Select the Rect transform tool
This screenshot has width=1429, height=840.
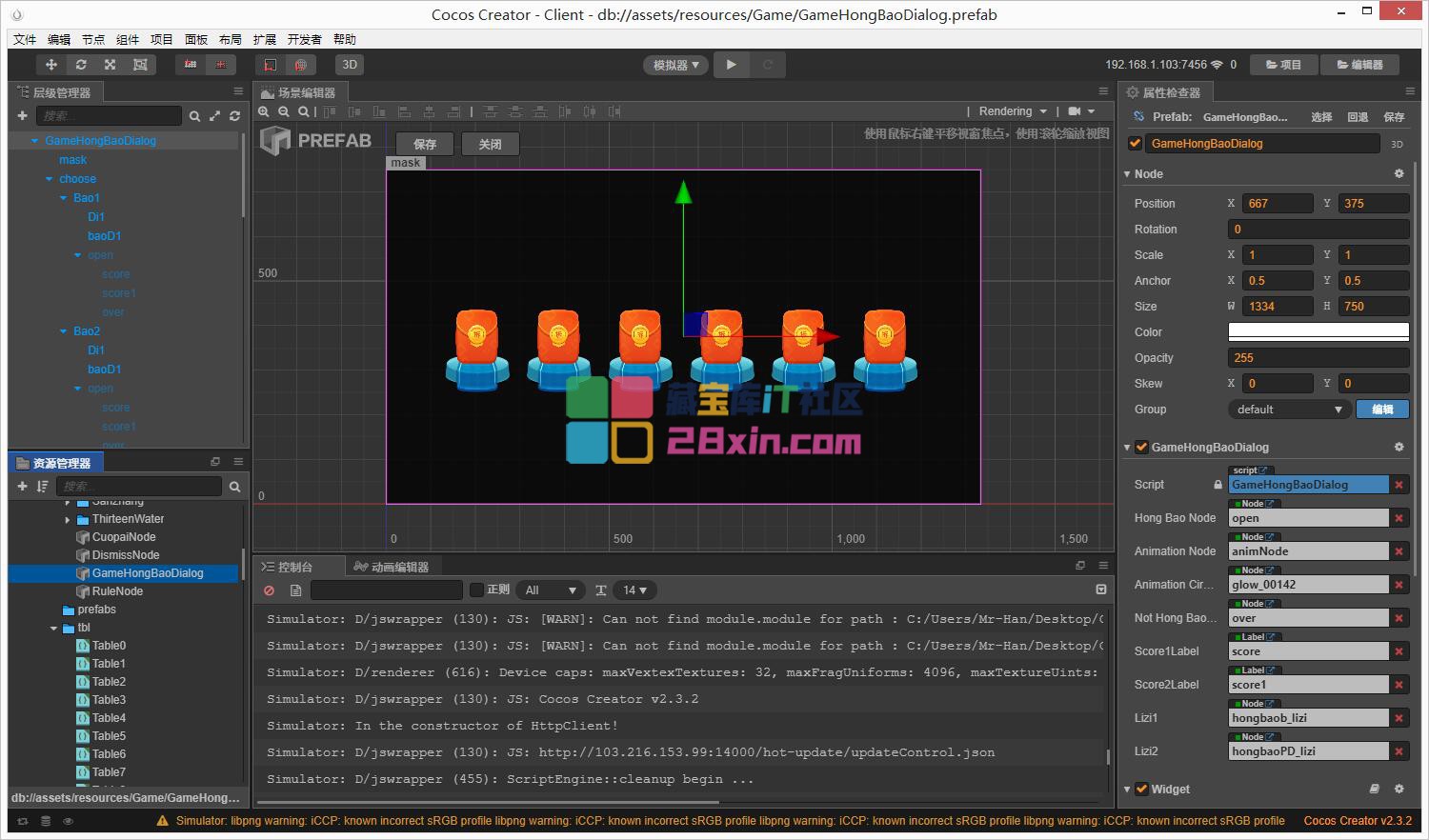click(x=140, y=65)
